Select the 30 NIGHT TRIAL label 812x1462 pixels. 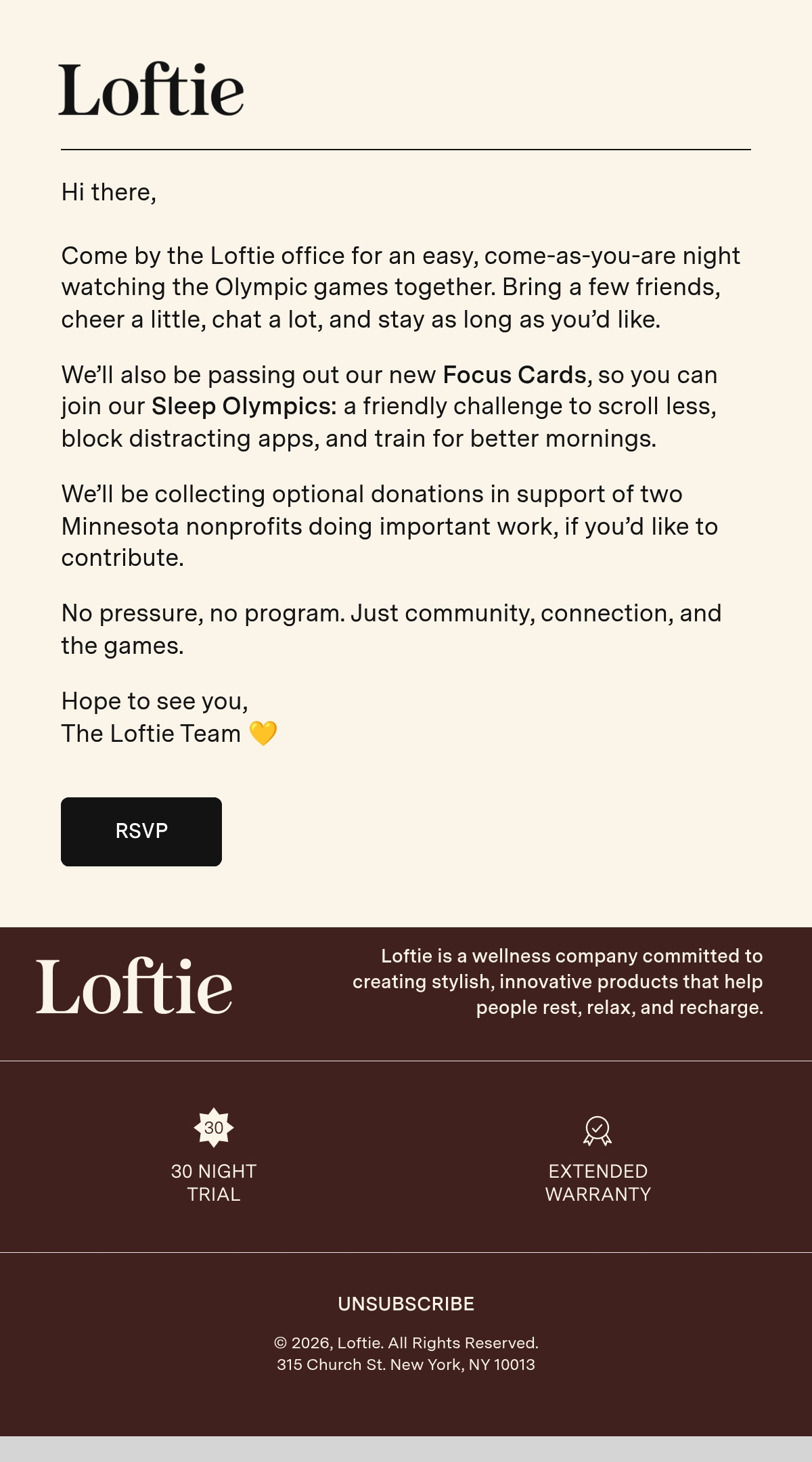[214, 1182]
